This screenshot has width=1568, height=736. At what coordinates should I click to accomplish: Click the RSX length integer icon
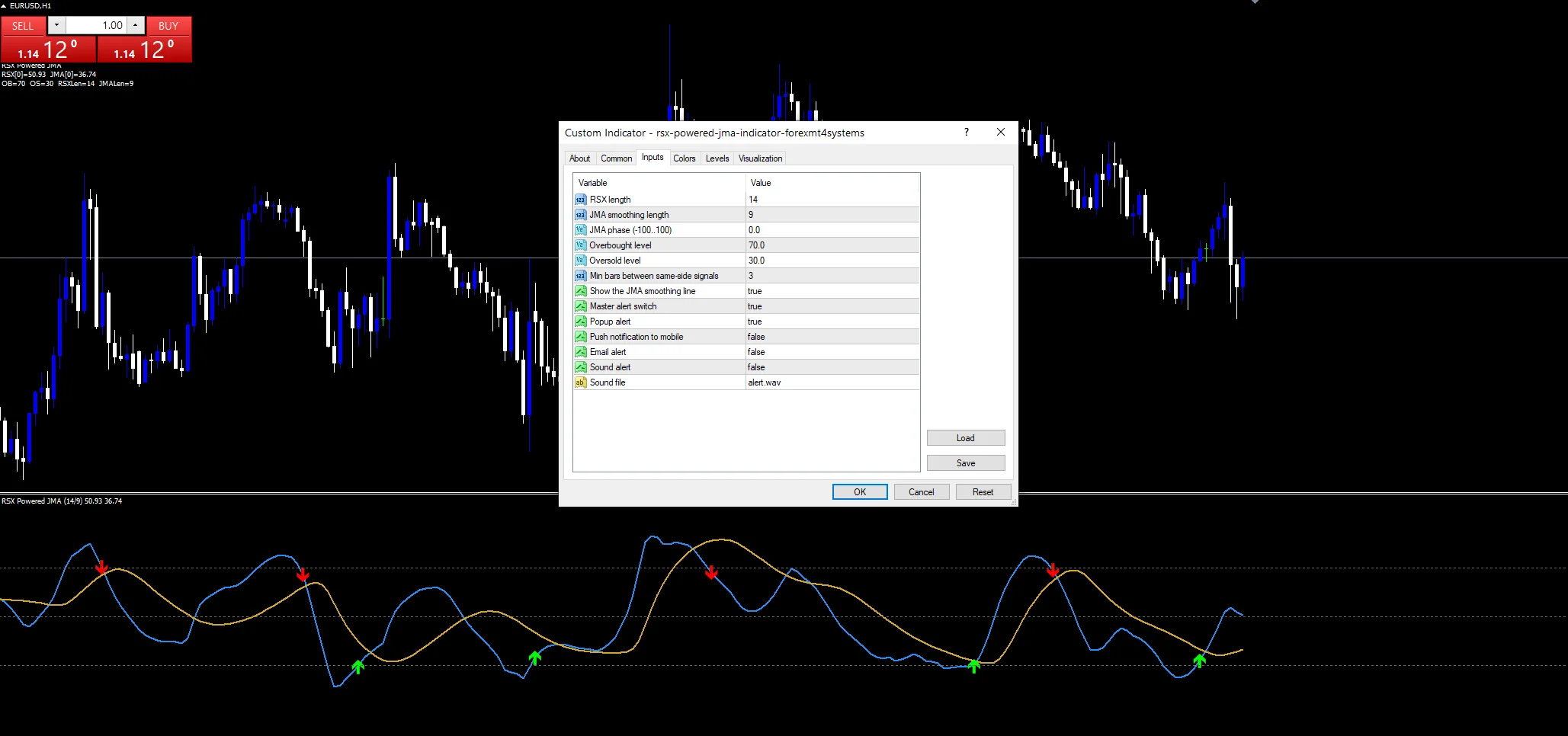(x=581, y=200)
